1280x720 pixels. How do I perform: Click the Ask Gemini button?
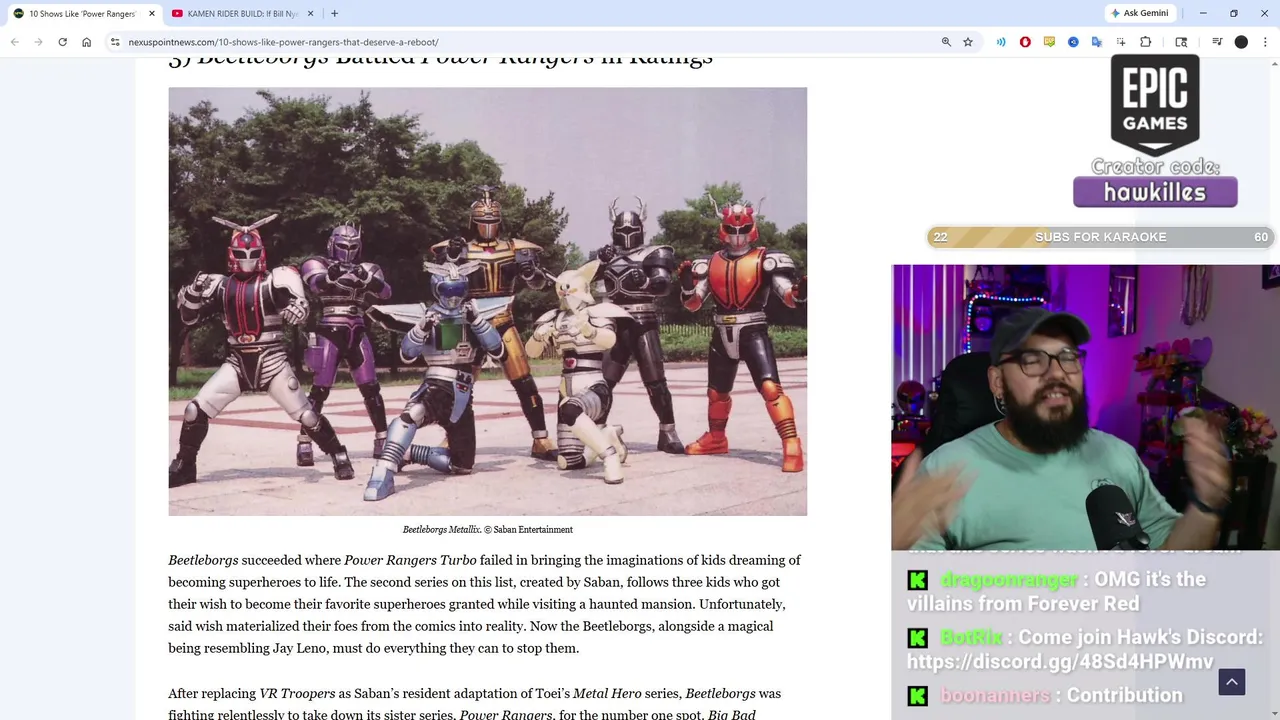point(1139,13)
